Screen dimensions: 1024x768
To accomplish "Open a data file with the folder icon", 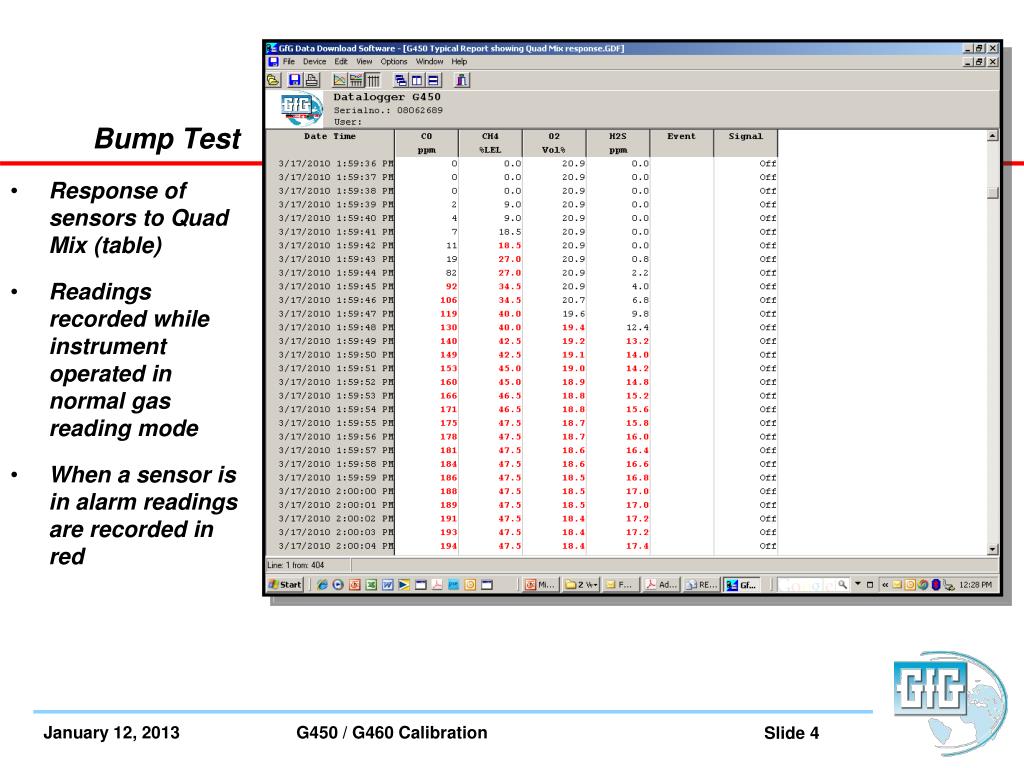I will coord(274,80).
